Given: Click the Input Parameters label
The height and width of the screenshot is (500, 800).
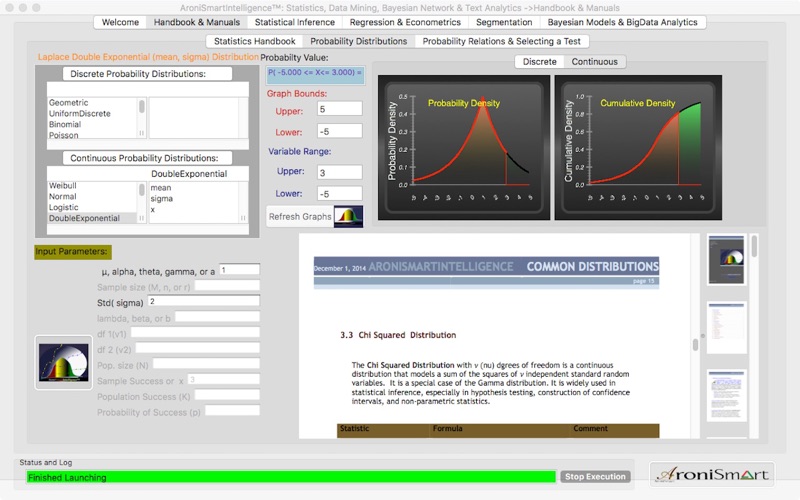Looking at the screenshot, I should point(72,252).
